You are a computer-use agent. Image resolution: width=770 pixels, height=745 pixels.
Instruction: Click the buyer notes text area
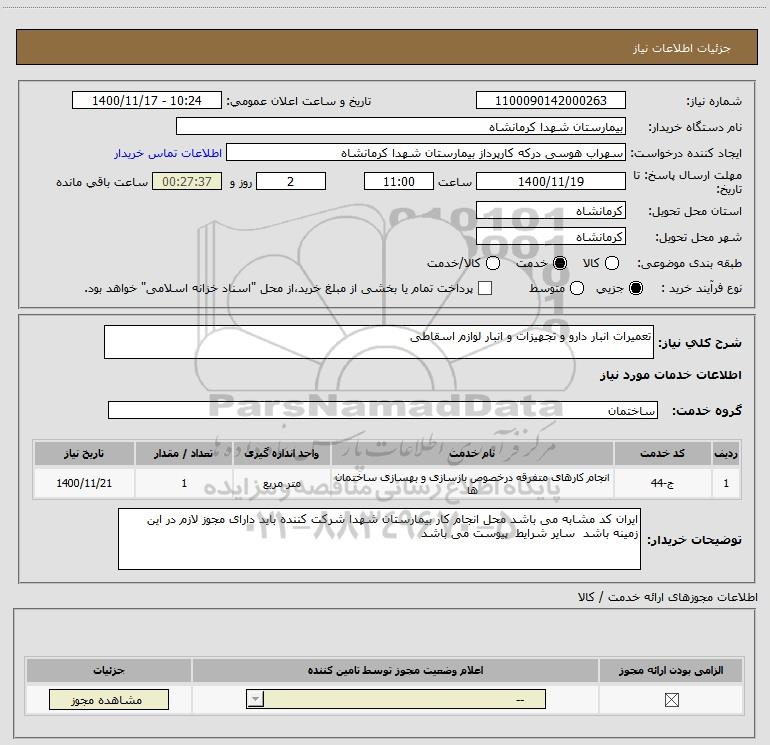pos(379,539)
